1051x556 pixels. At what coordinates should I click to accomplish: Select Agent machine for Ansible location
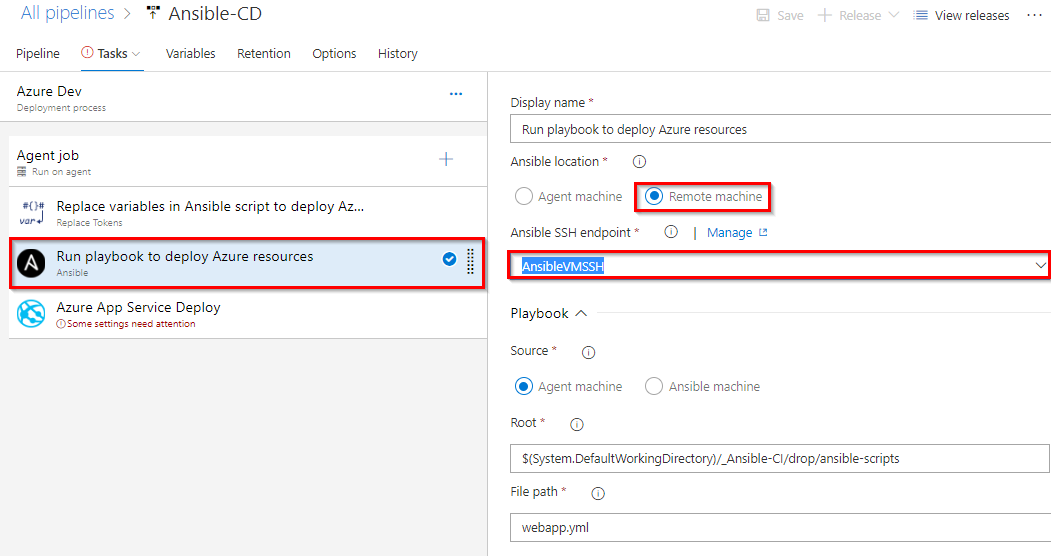tap(523, 196)
